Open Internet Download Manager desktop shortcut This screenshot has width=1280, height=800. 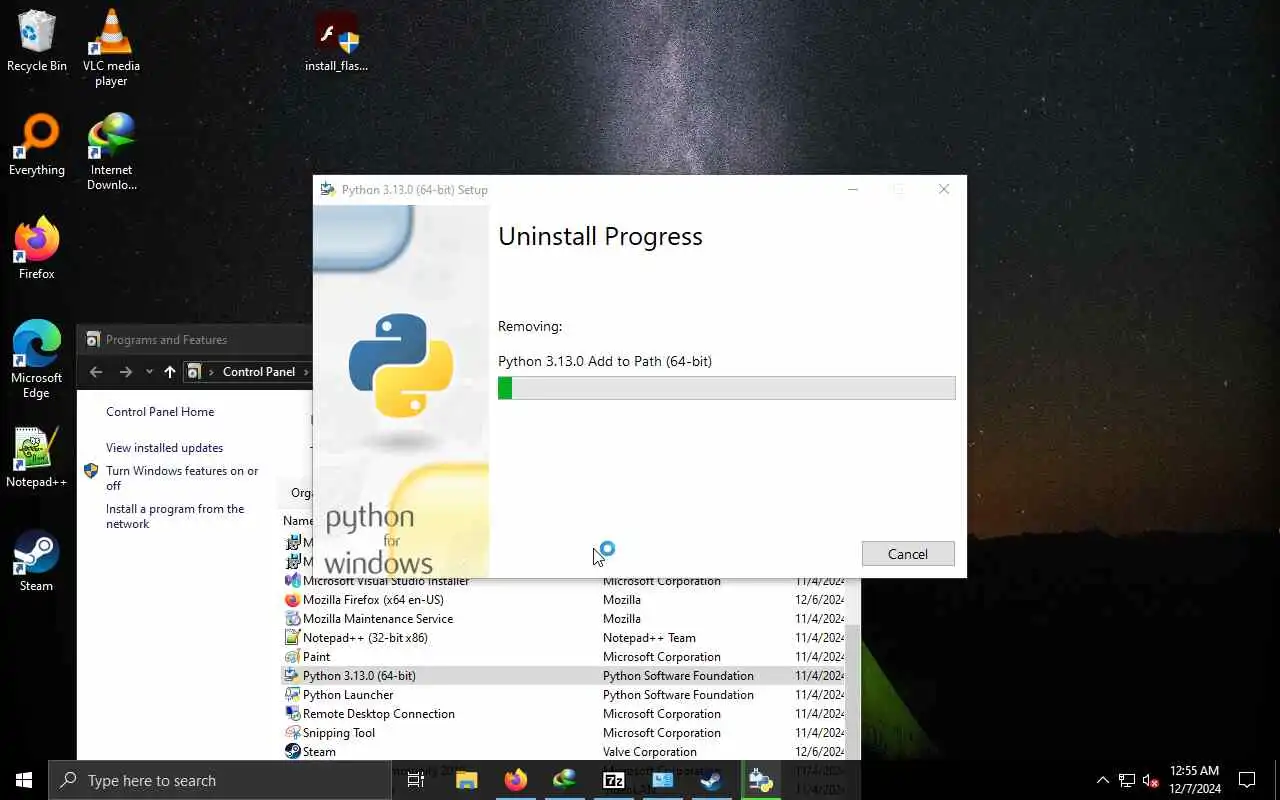click(x=111, y=151)
